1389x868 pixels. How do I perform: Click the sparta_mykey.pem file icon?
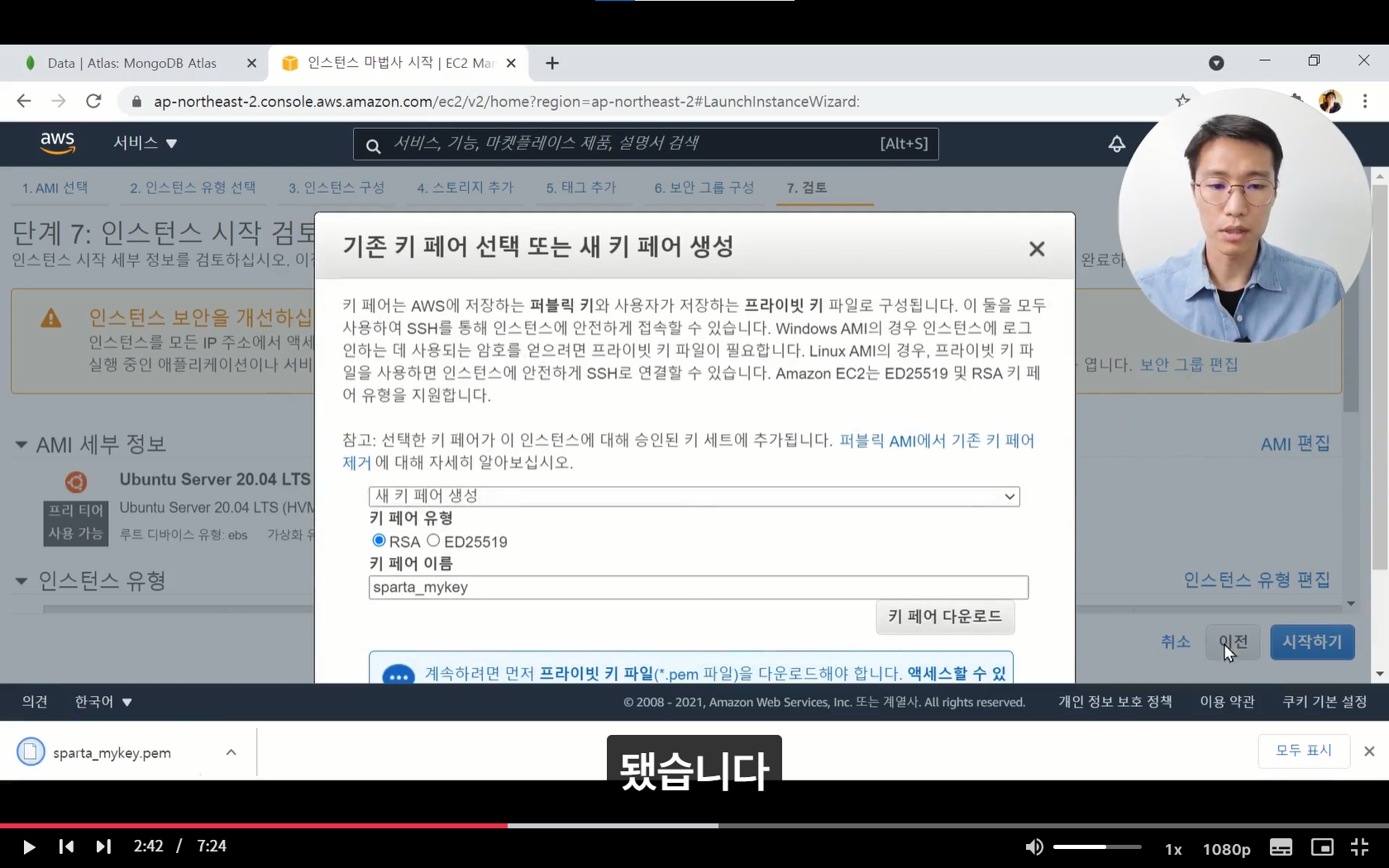point(31,751)
